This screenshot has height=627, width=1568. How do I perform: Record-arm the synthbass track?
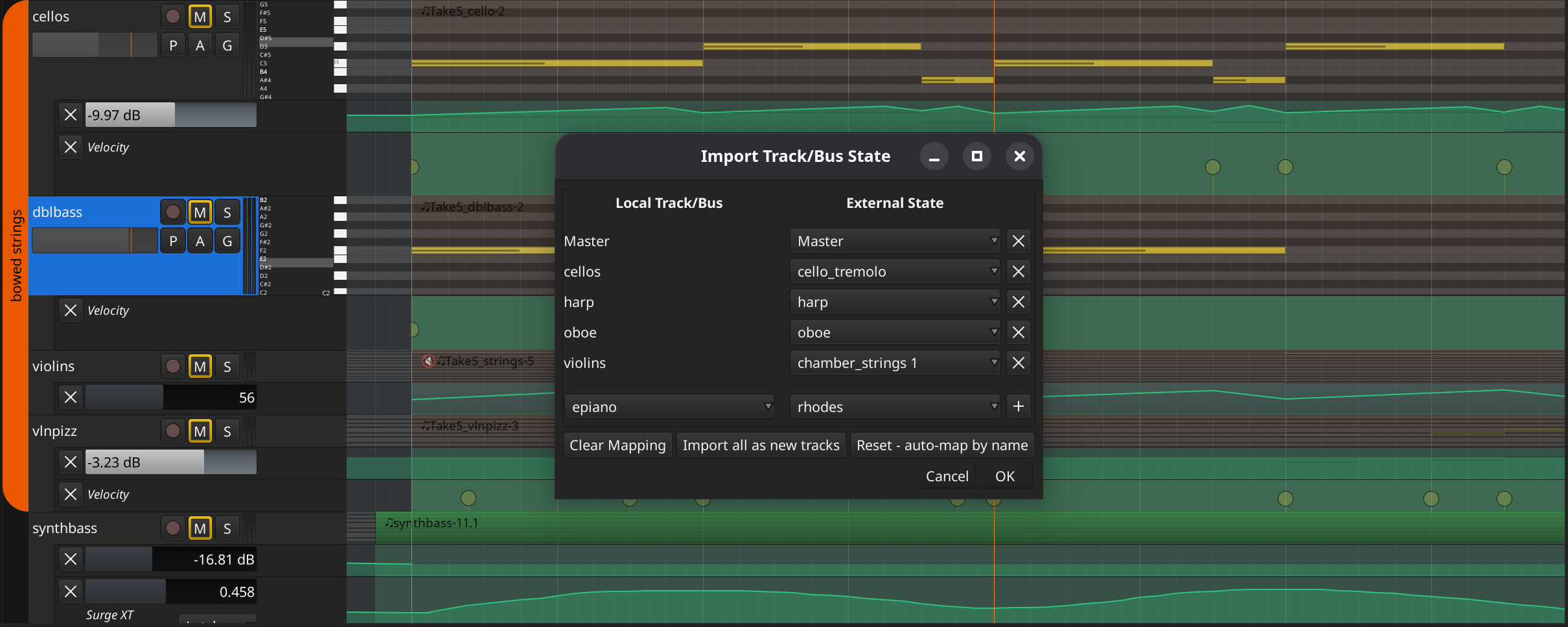coord(172,528)
